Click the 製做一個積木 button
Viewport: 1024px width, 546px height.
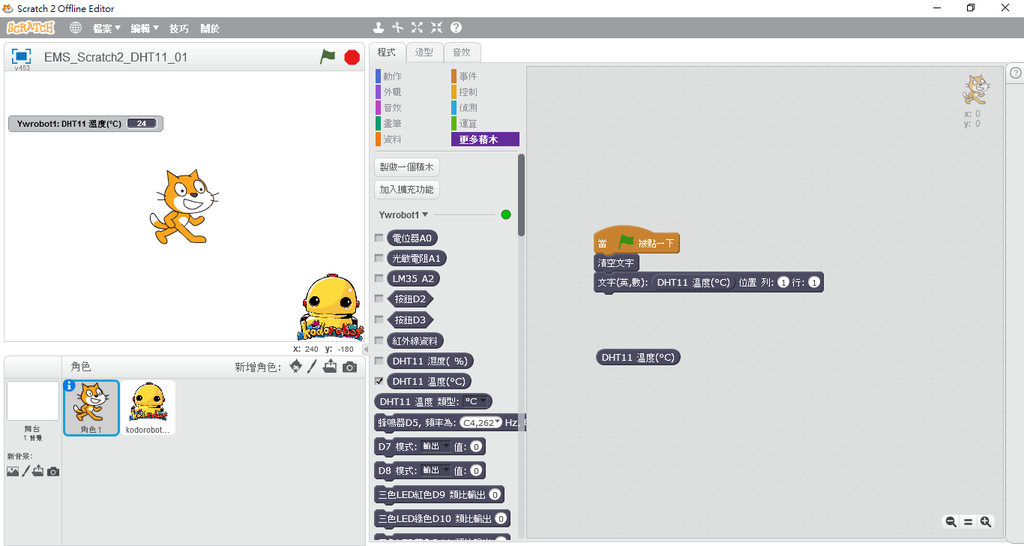[407, 167]
